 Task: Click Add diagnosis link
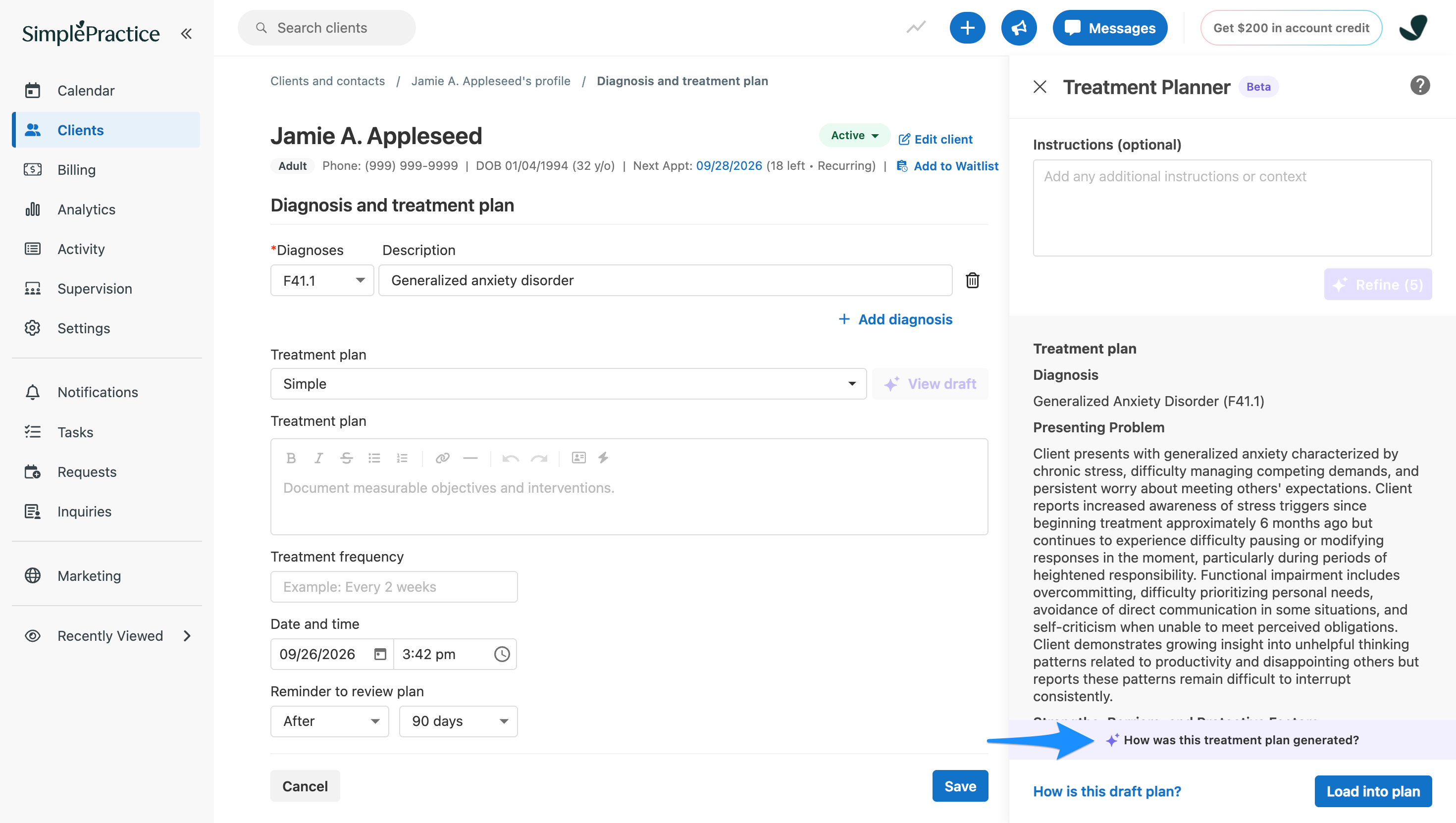point(895,319)
